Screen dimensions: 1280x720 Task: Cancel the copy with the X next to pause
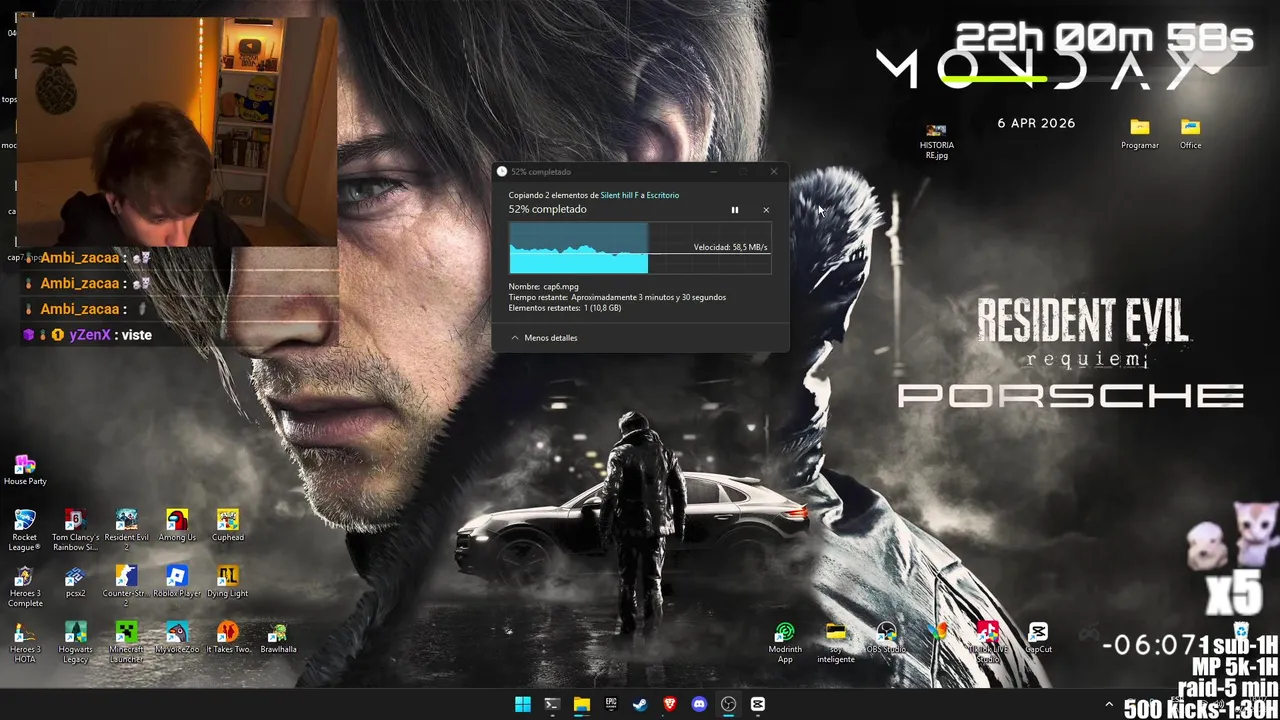(766, 210)
